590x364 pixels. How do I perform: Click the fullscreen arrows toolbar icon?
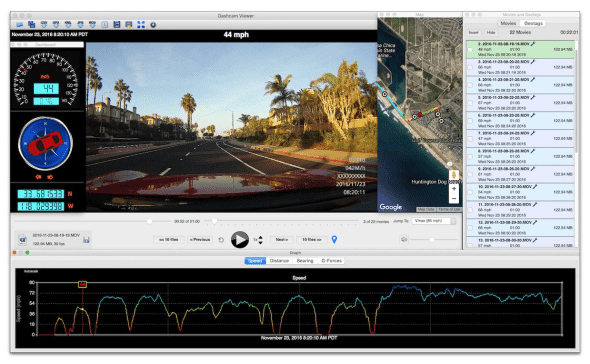coord(141,24)
